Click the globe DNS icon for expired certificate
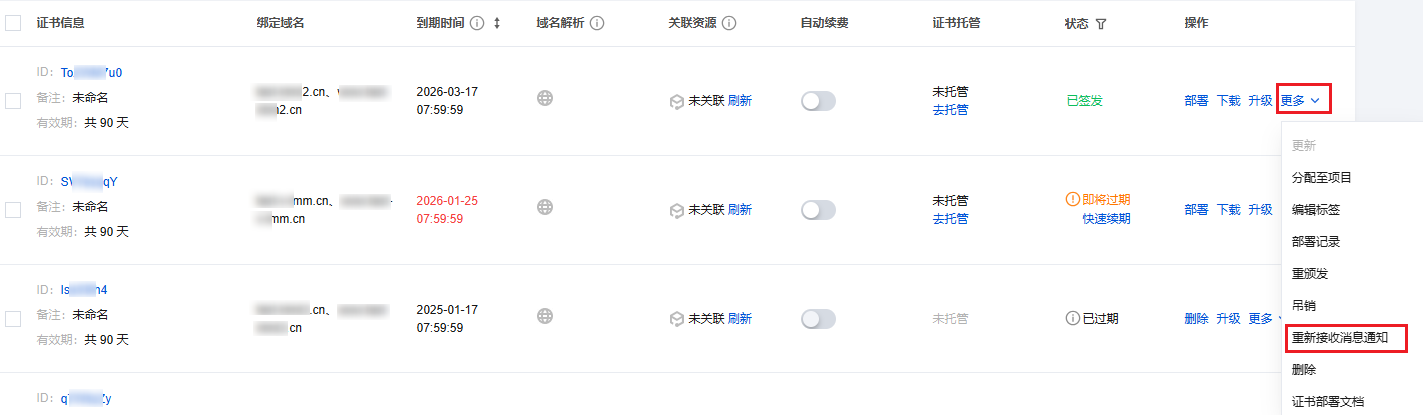The height and width of the screenshot is (415, 1423). click(x=545, y=316)
